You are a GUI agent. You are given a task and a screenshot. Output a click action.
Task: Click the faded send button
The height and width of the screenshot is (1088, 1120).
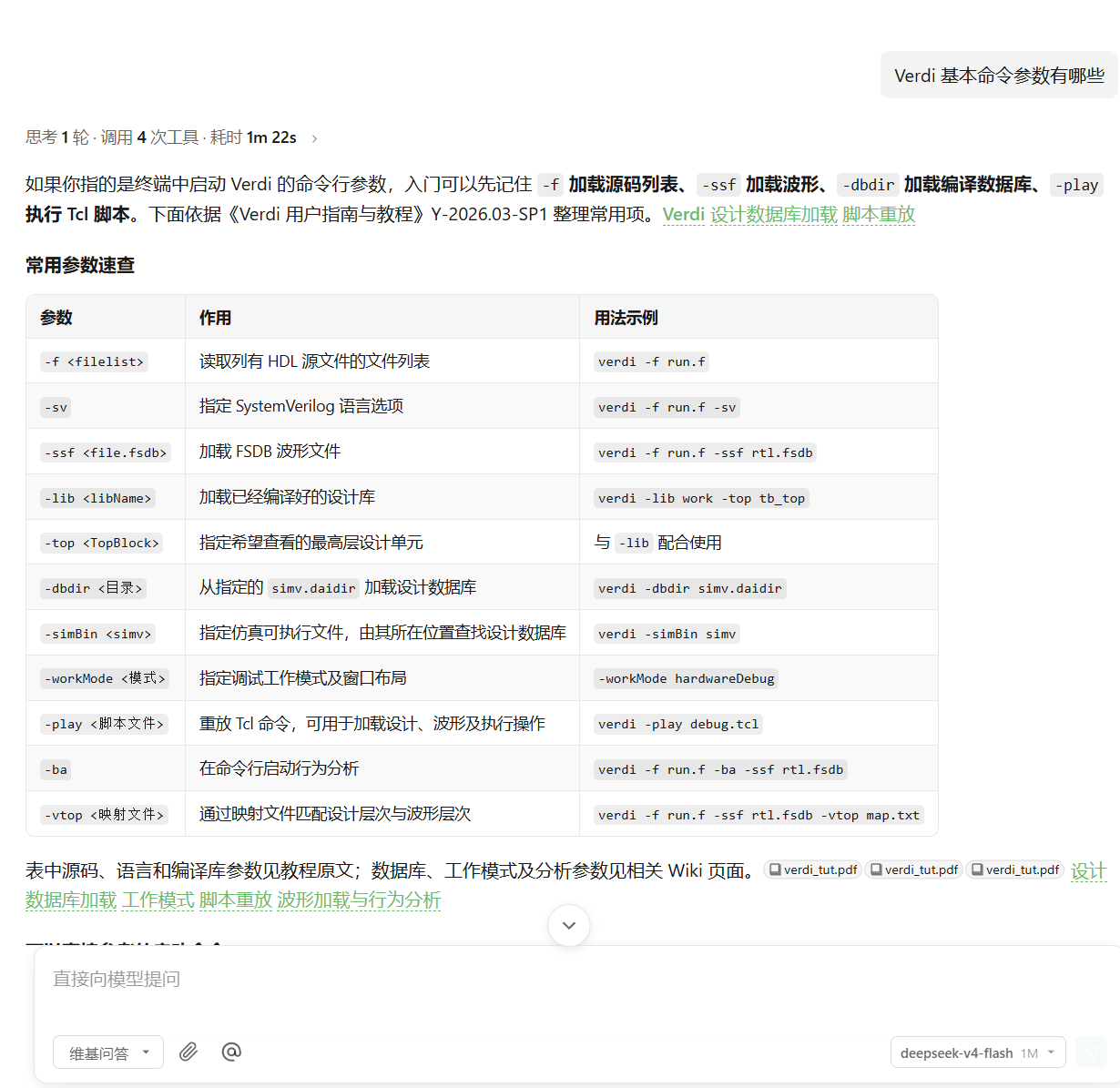coord(1091,1052)
